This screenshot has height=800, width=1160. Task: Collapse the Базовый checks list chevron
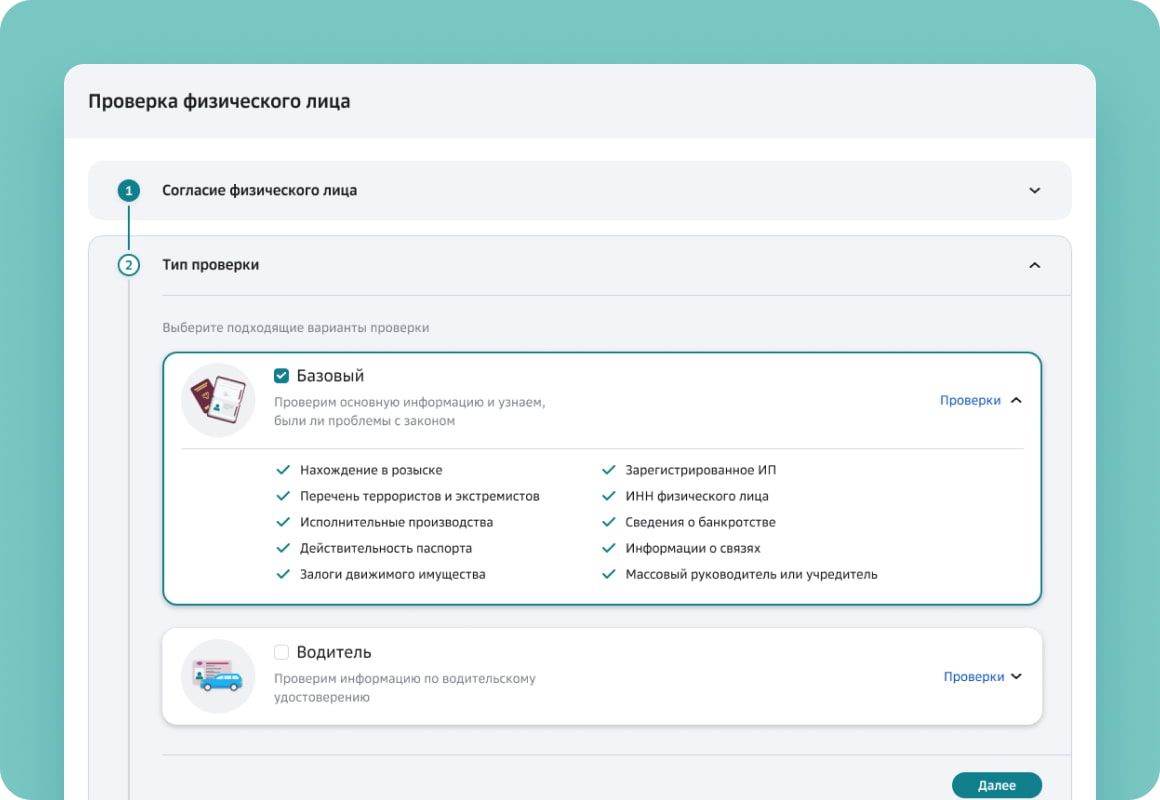pos(1016,400)
